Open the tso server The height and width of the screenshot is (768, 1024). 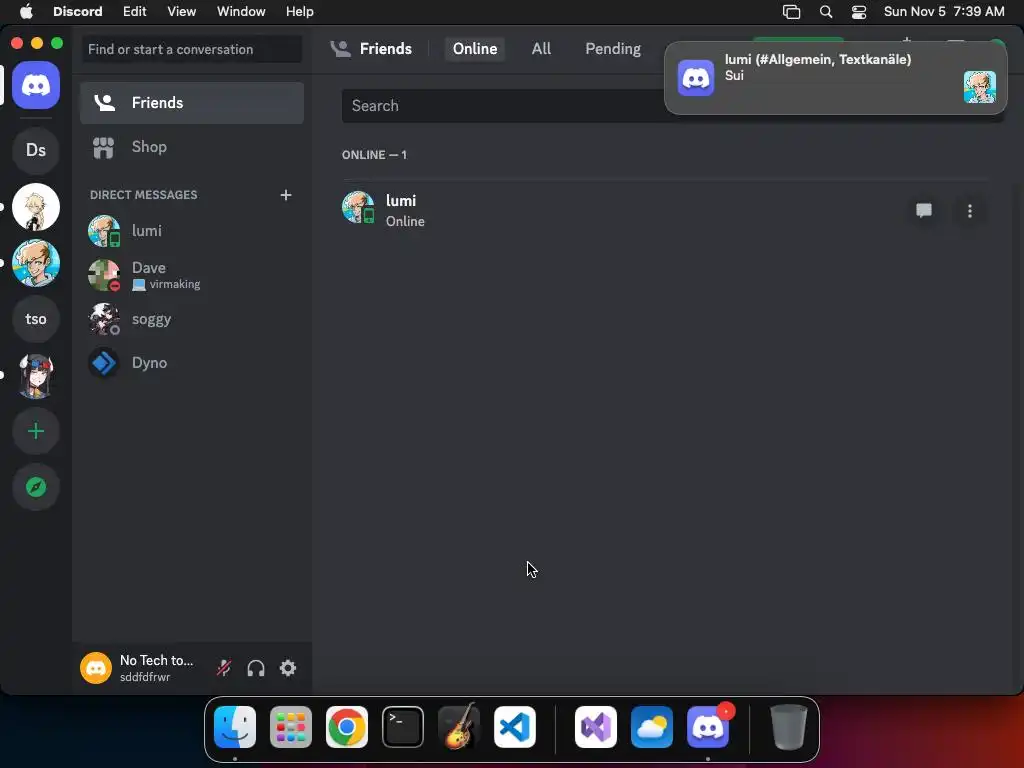[x=36, y=319]
